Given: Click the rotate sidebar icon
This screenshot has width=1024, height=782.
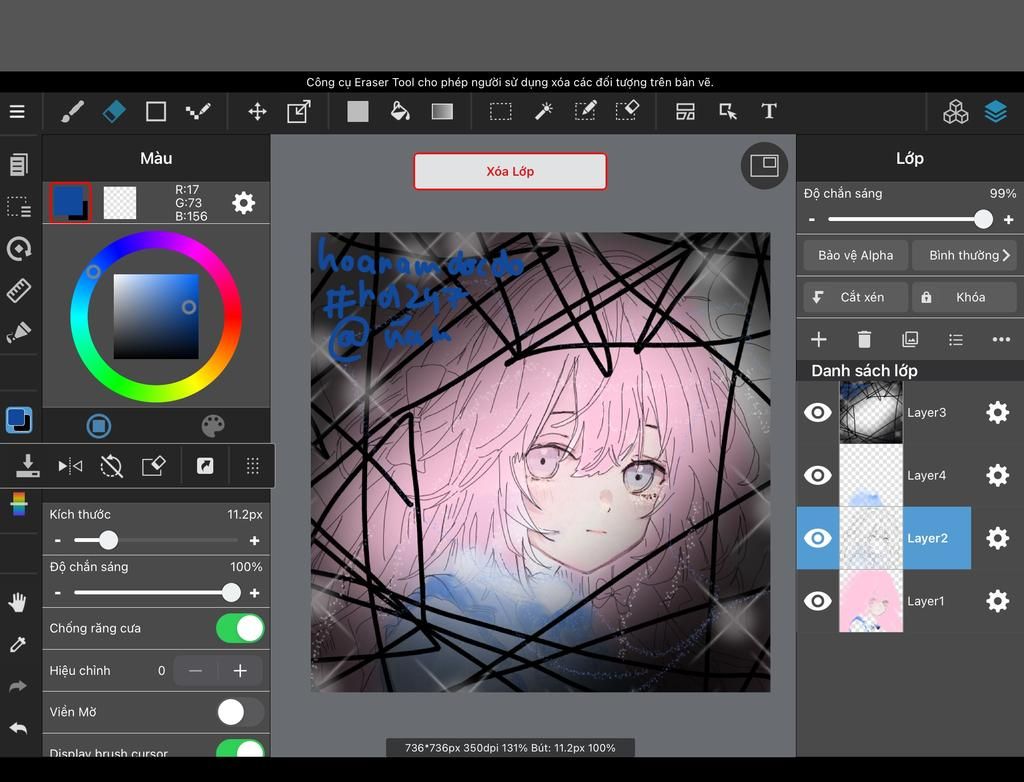Looking at the screenshot, I should pos(19,249).
